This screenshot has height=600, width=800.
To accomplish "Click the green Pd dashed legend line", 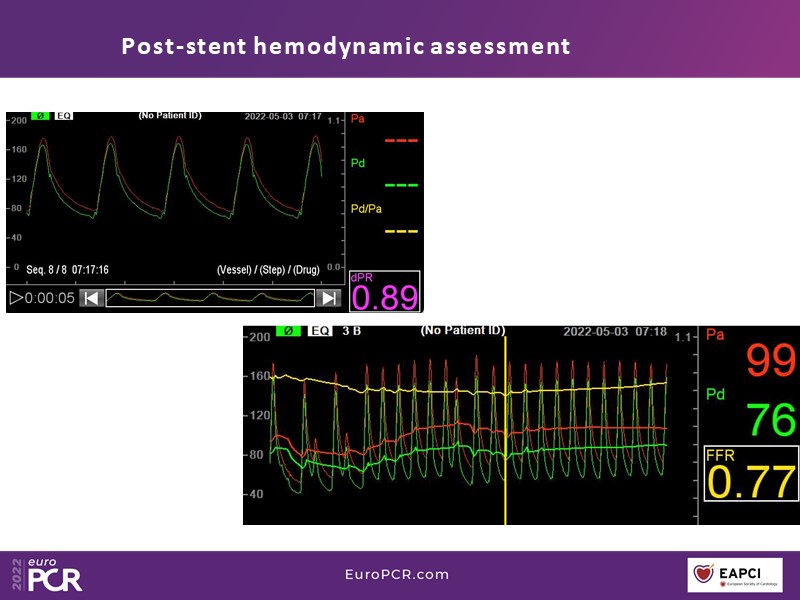I will click(x=400, y=186).
